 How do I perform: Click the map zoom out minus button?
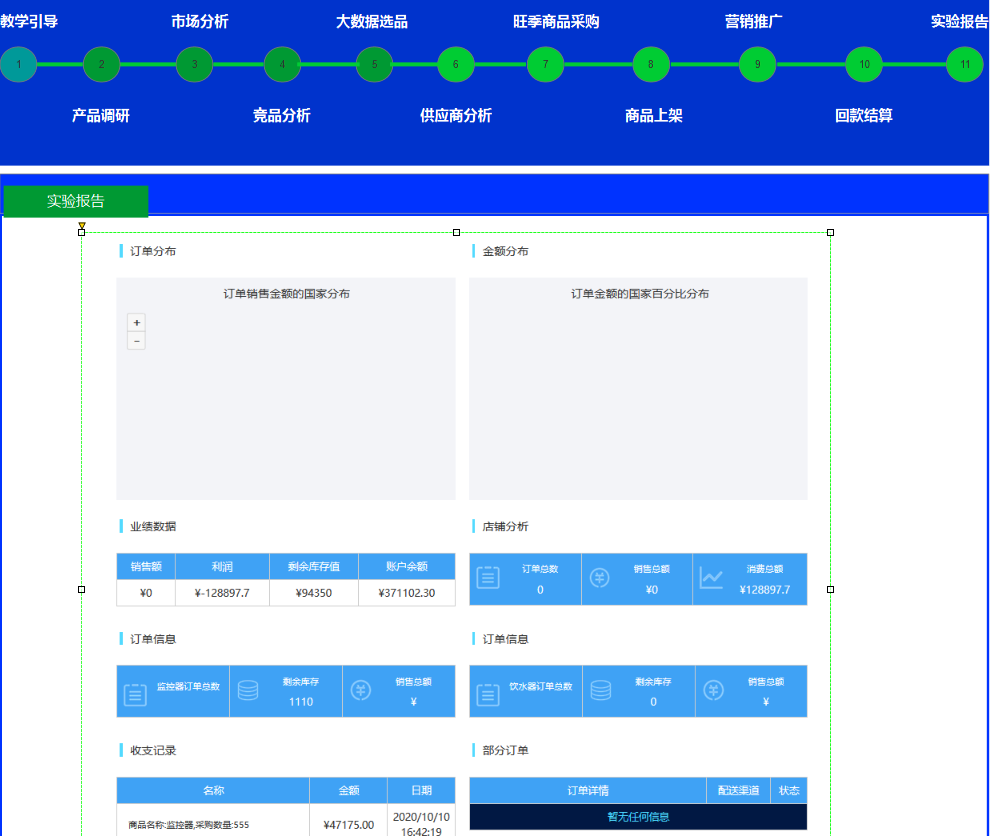pos(136,341)
